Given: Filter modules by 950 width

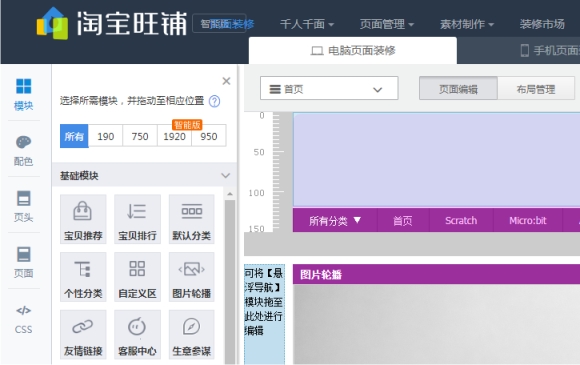Looking at the screenshot, I should (209, 136).
